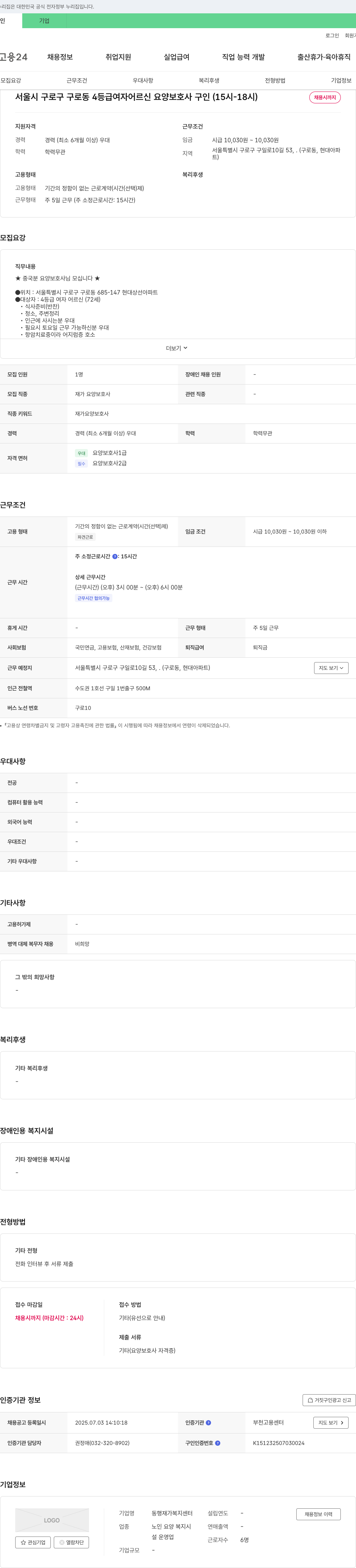
Task: Select the 재가 요양보호사 job type value
Action: (93, 394)
